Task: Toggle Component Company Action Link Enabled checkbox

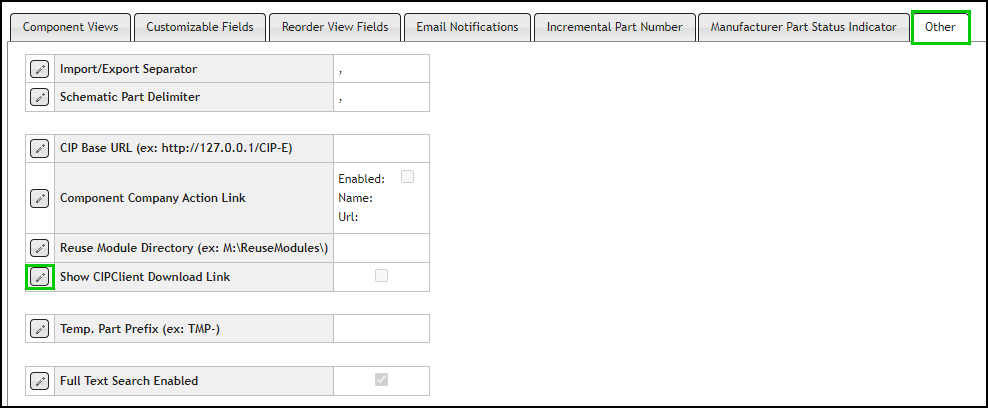Action: click(408, 177)
